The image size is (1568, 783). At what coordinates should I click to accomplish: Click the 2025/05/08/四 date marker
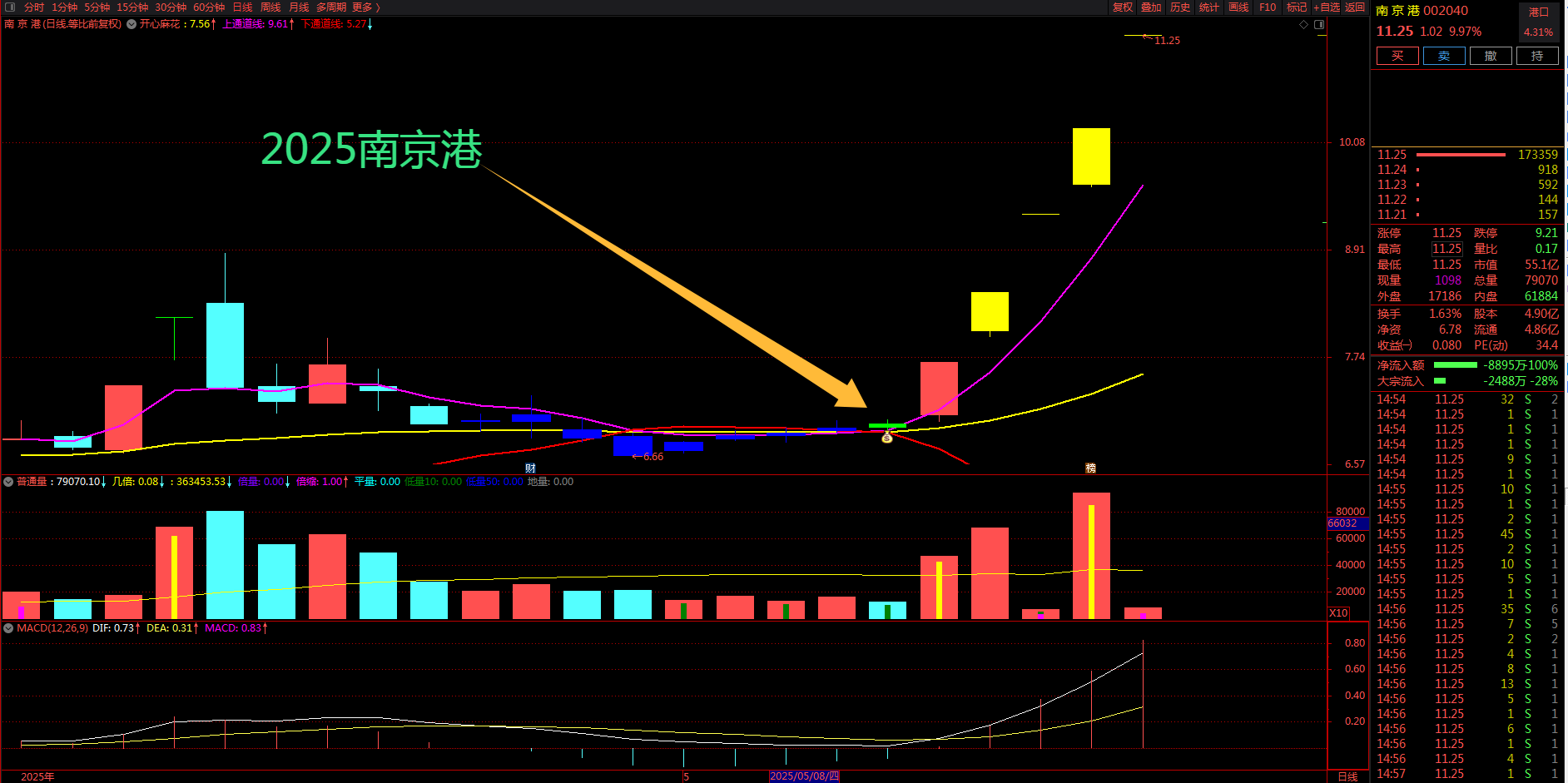(804, 776)
